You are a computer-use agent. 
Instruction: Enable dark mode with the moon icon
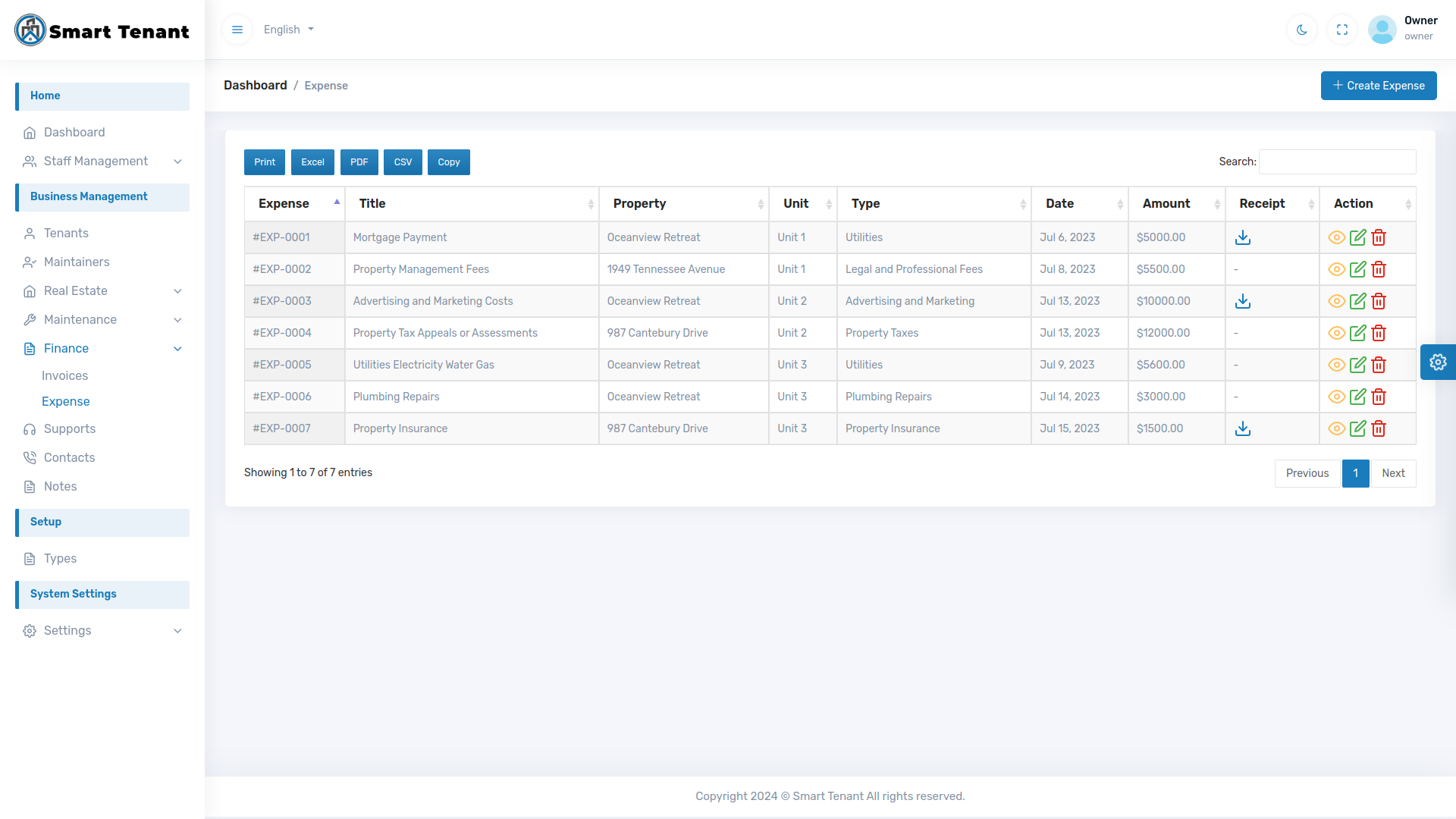coord(1301,30)
